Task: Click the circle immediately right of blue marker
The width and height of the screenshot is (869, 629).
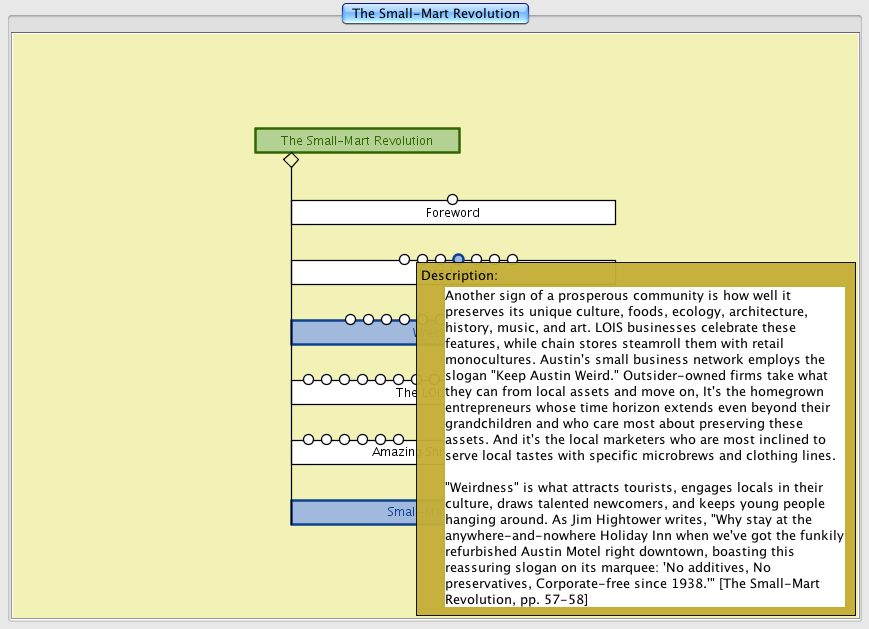Action: coord(476,260)
